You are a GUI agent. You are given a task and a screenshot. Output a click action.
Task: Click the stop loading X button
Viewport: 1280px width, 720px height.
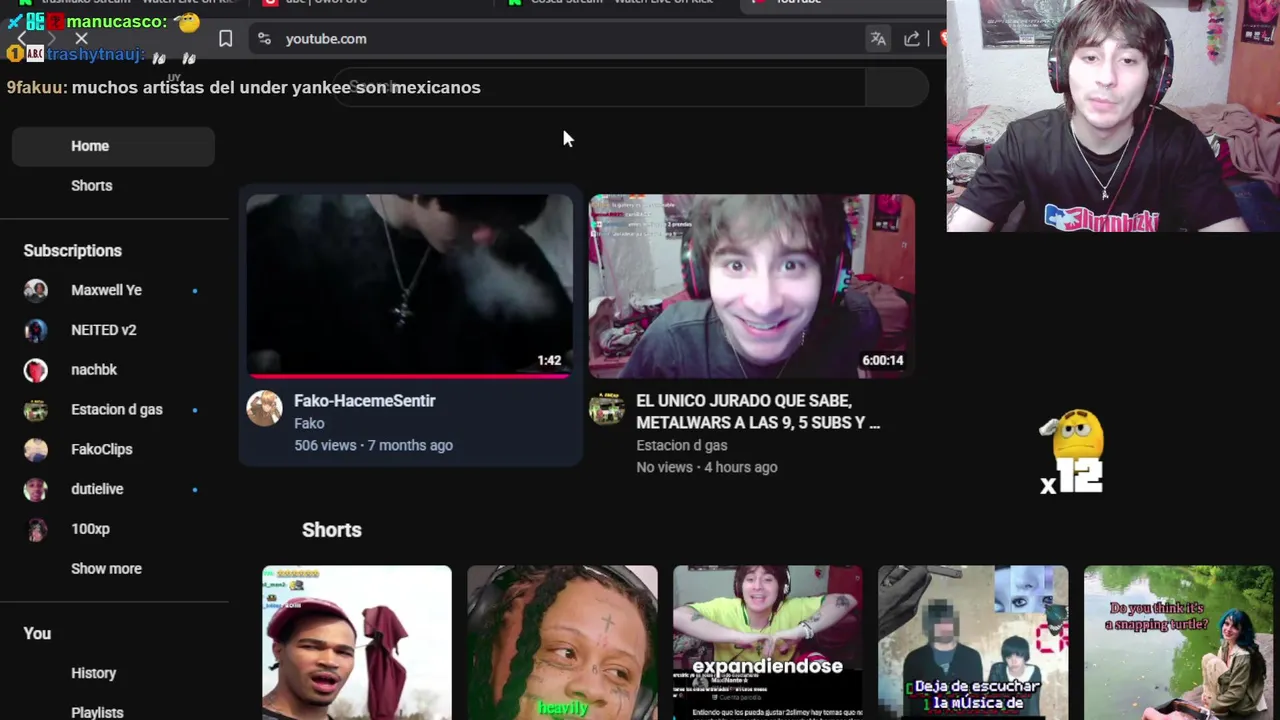click(x=81, y=39)
